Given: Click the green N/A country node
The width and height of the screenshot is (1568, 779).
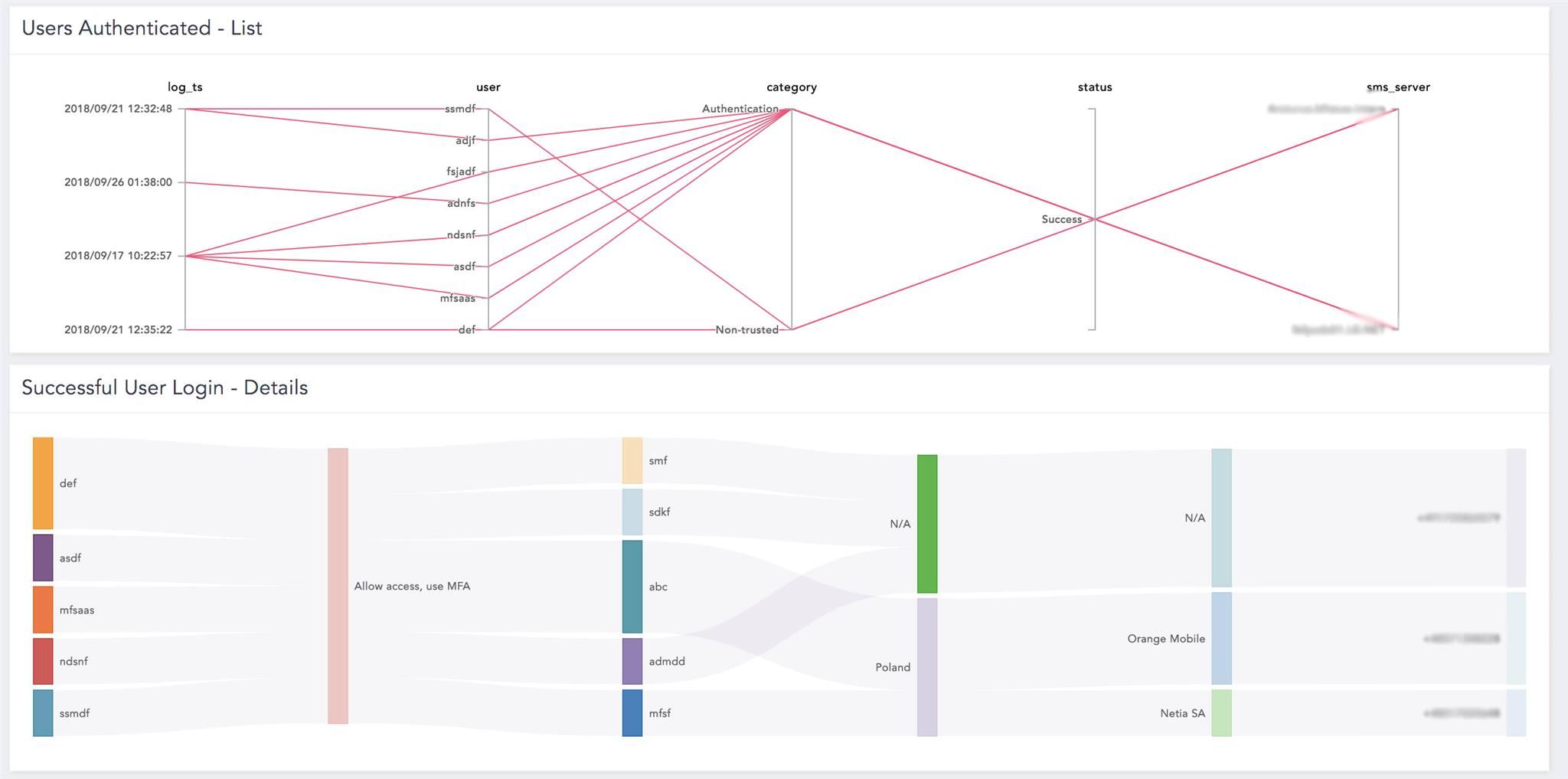Looking at the screenshot, I should click(x=927, y=524).
